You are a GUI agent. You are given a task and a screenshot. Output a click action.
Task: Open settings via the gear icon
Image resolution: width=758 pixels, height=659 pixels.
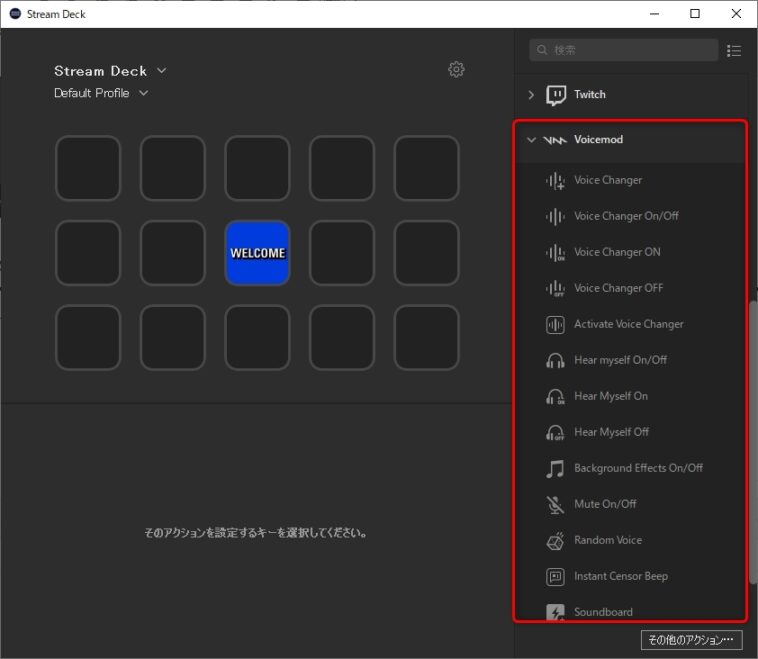(456, 70)
